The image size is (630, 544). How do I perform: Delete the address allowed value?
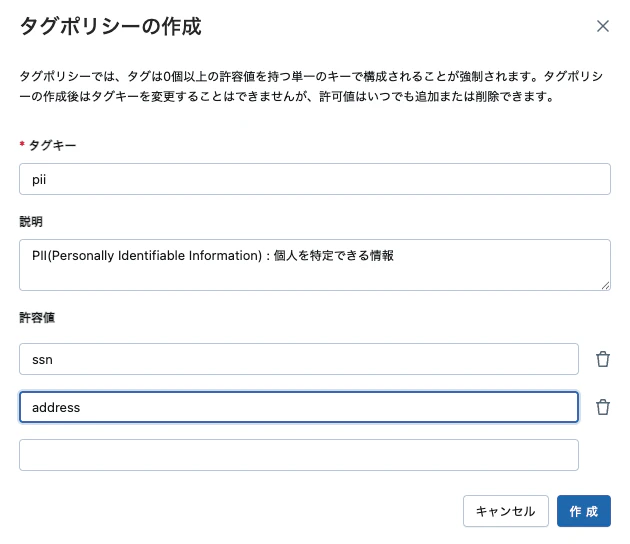point(603,407)
